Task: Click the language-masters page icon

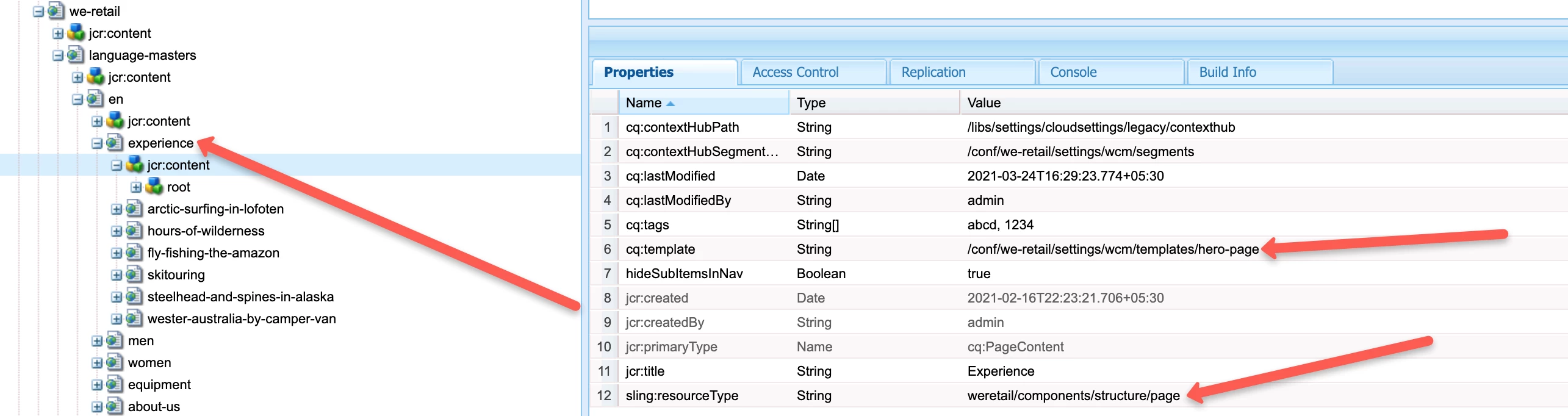Action: pyautogui.click(x=76, y=55)
